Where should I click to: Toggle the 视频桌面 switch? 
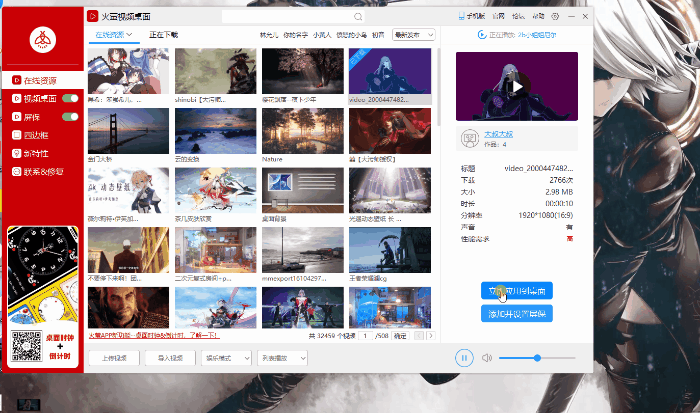coord(70,98)
